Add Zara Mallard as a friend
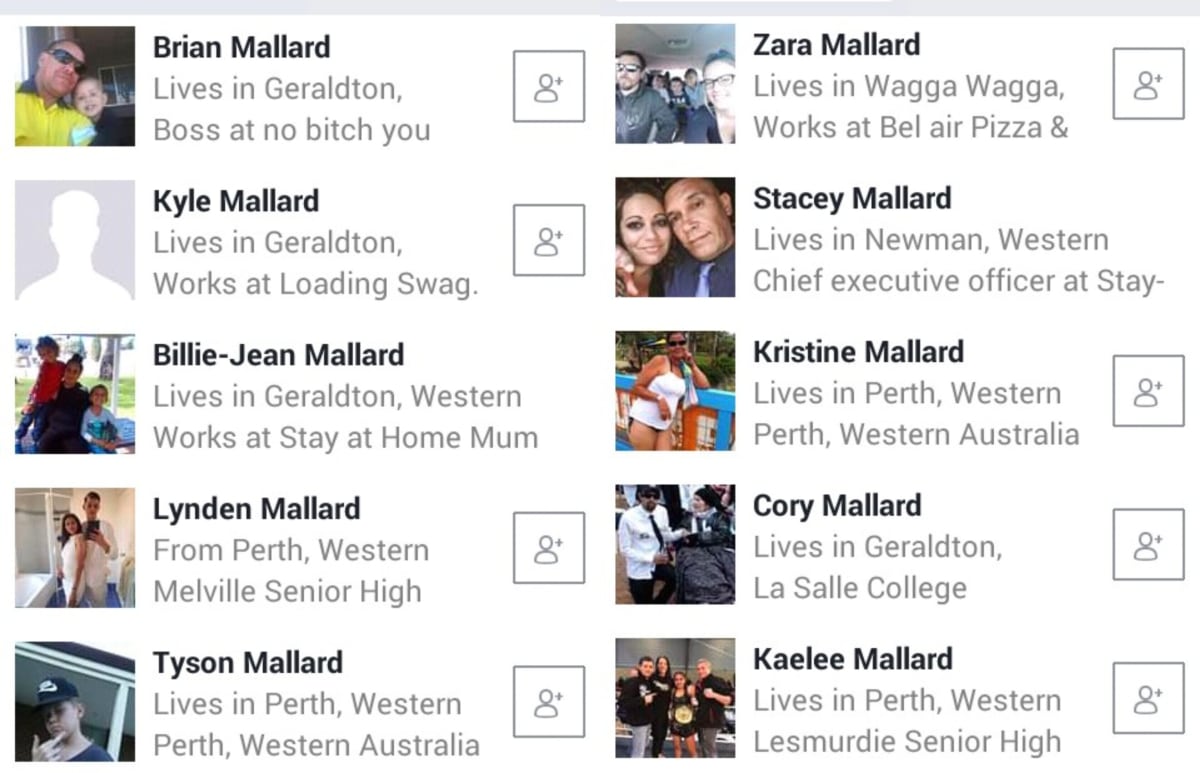Viewport: 1200px width, 773px height. pyautogui.click(x=1148, y=84)
